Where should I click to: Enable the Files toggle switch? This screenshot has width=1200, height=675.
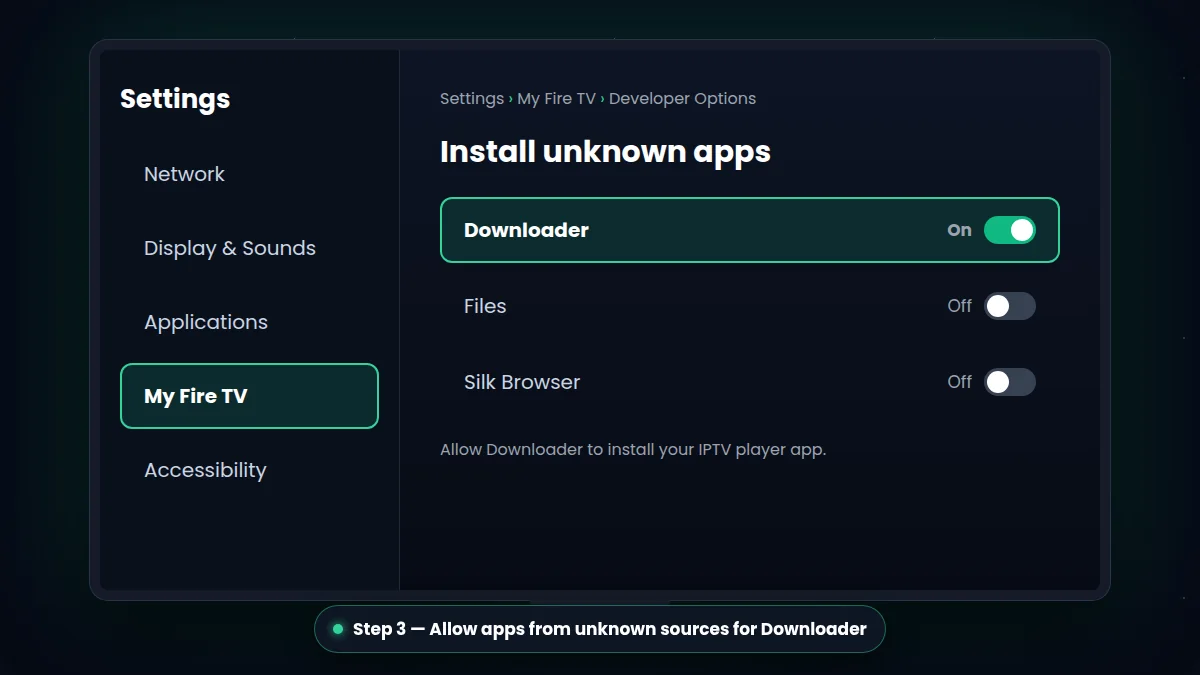pos(1010,306)
